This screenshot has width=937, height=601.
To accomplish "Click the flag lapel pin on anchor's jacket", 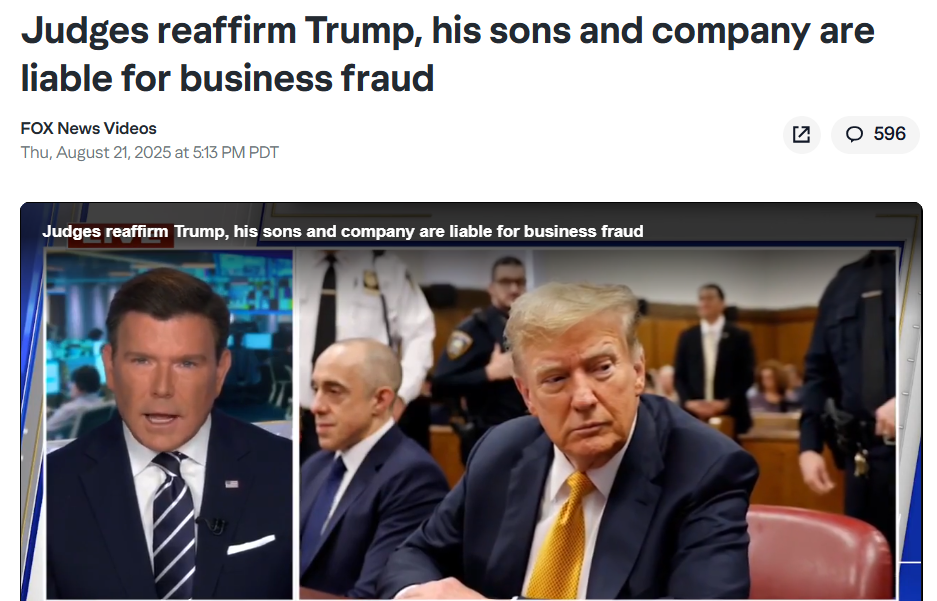I will [232, 484].
